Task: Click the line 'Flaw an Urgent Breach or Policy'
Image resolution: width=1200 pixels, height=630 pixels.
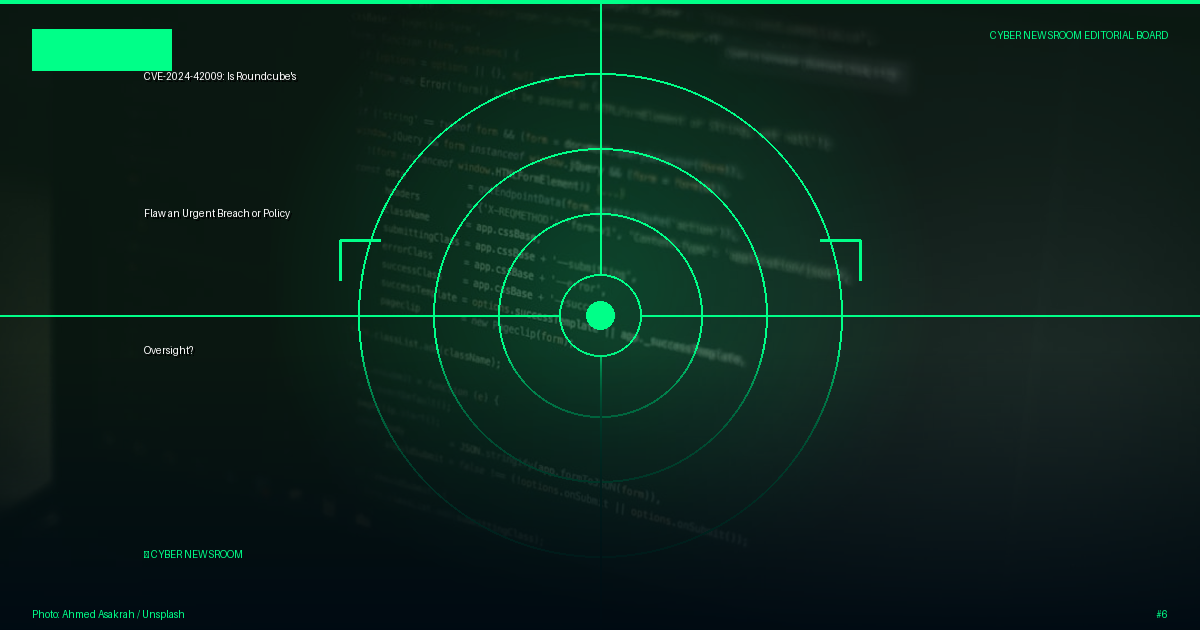Action: 217,213
